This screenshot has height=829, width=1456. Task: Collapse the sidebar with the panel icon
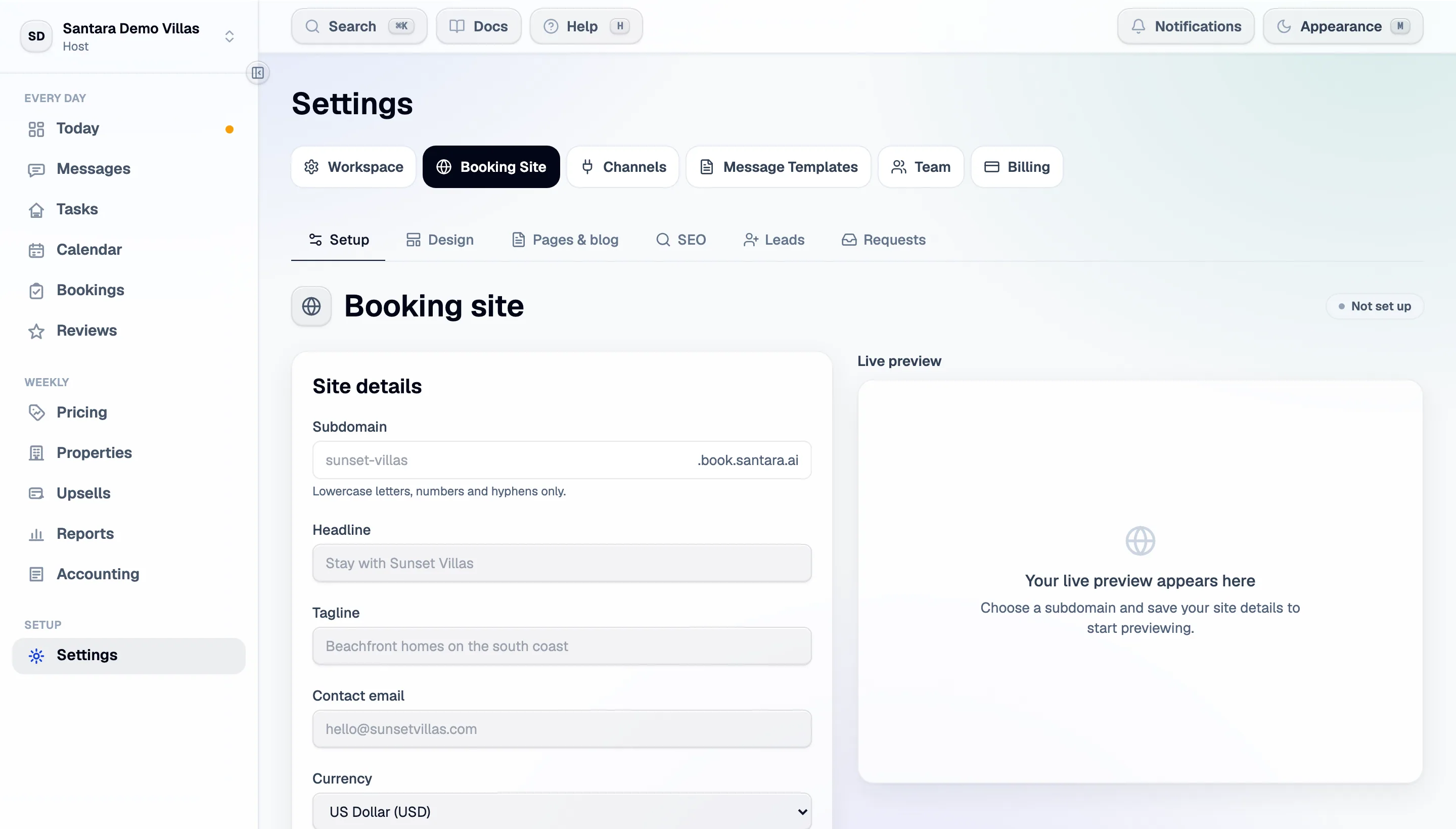(x=257, y=73)
